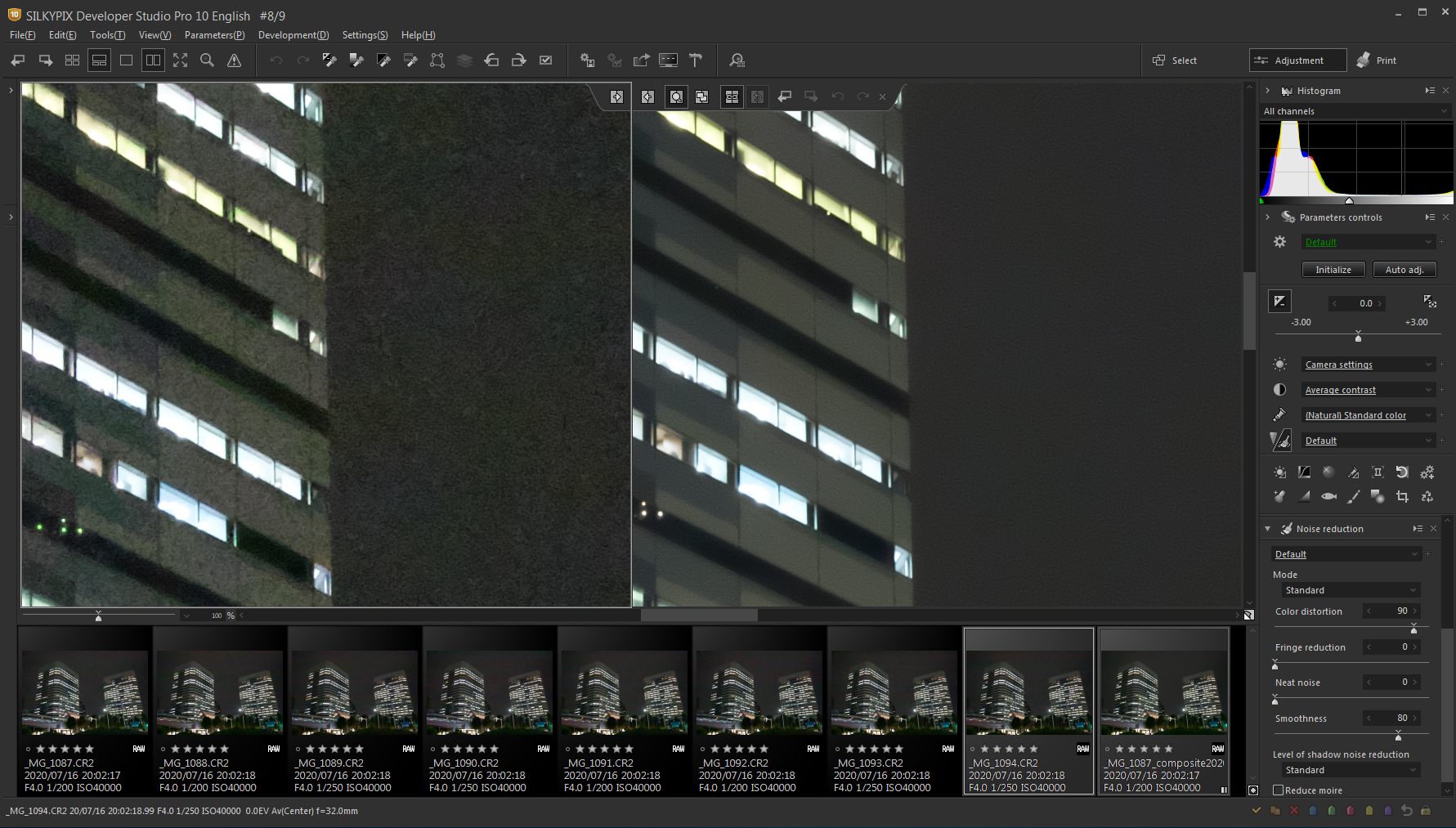Select the white balance eyedropper tool
This screenshot has width=1456, height=828.
(329, 60)
